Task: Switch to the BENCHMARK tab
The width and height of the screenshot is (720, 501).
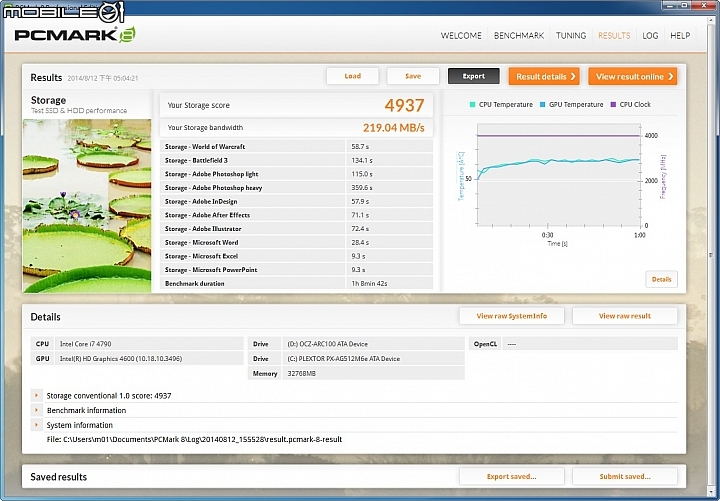Action: [519, 35]
